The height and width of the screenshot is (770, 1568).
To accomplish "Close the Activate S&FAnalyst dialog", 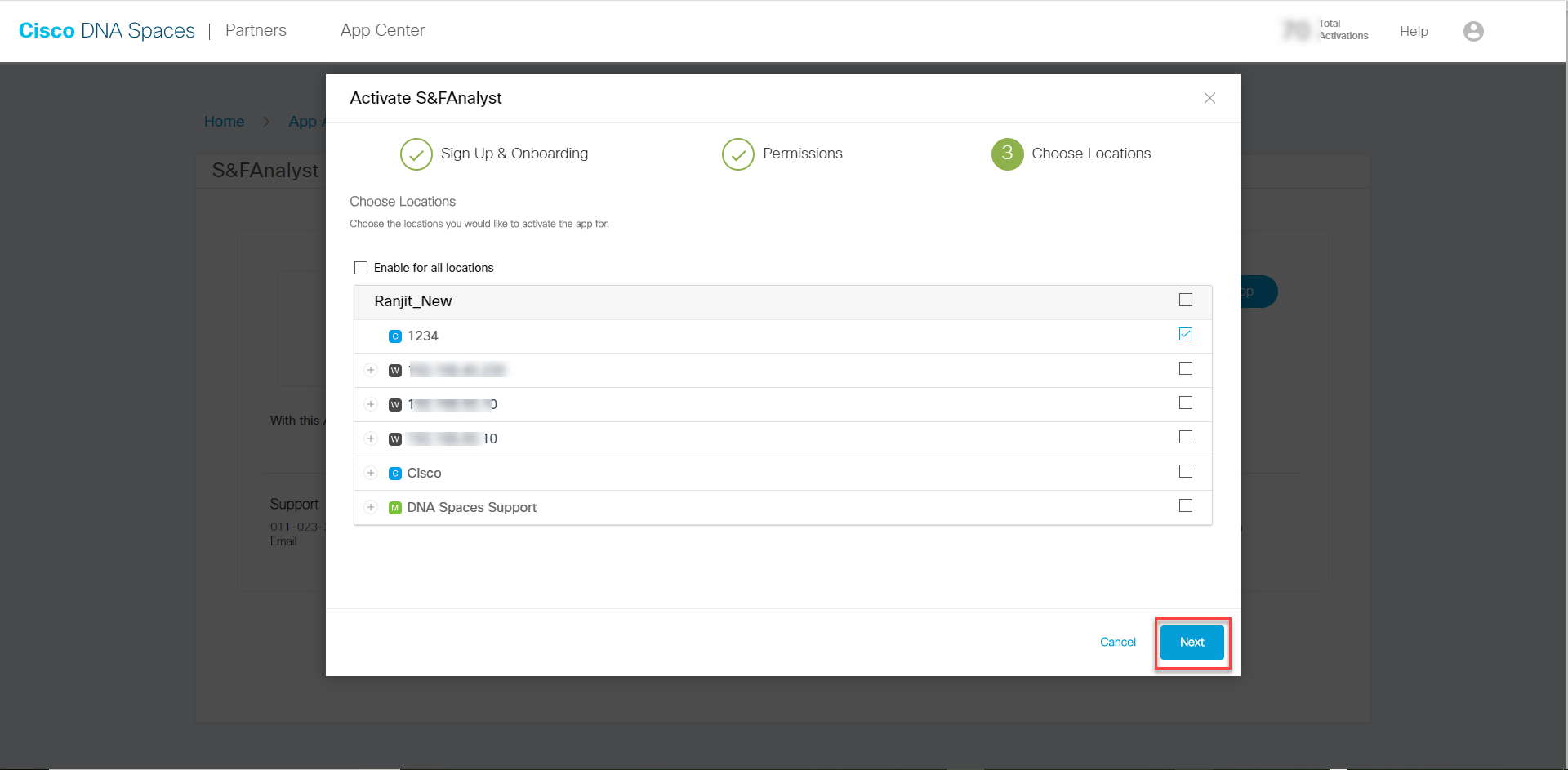I will [x=1209, y=98].
